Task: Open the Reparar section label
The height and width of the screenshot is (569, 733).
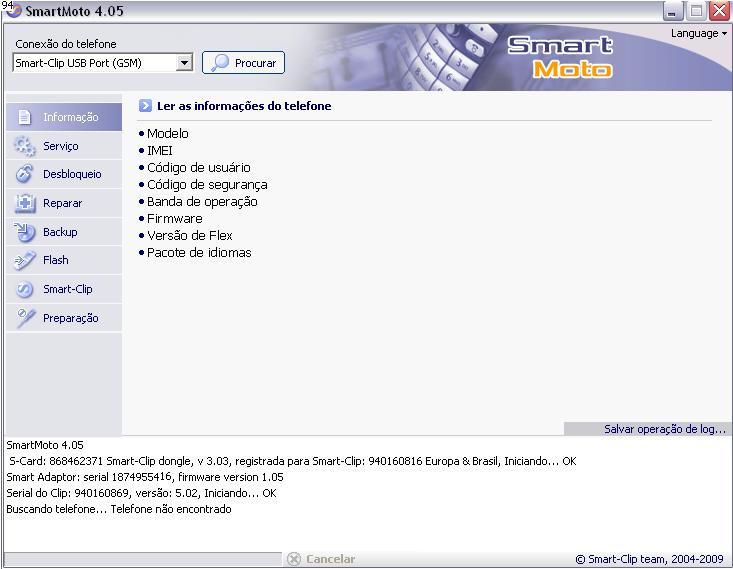Action: pos(63,203)
